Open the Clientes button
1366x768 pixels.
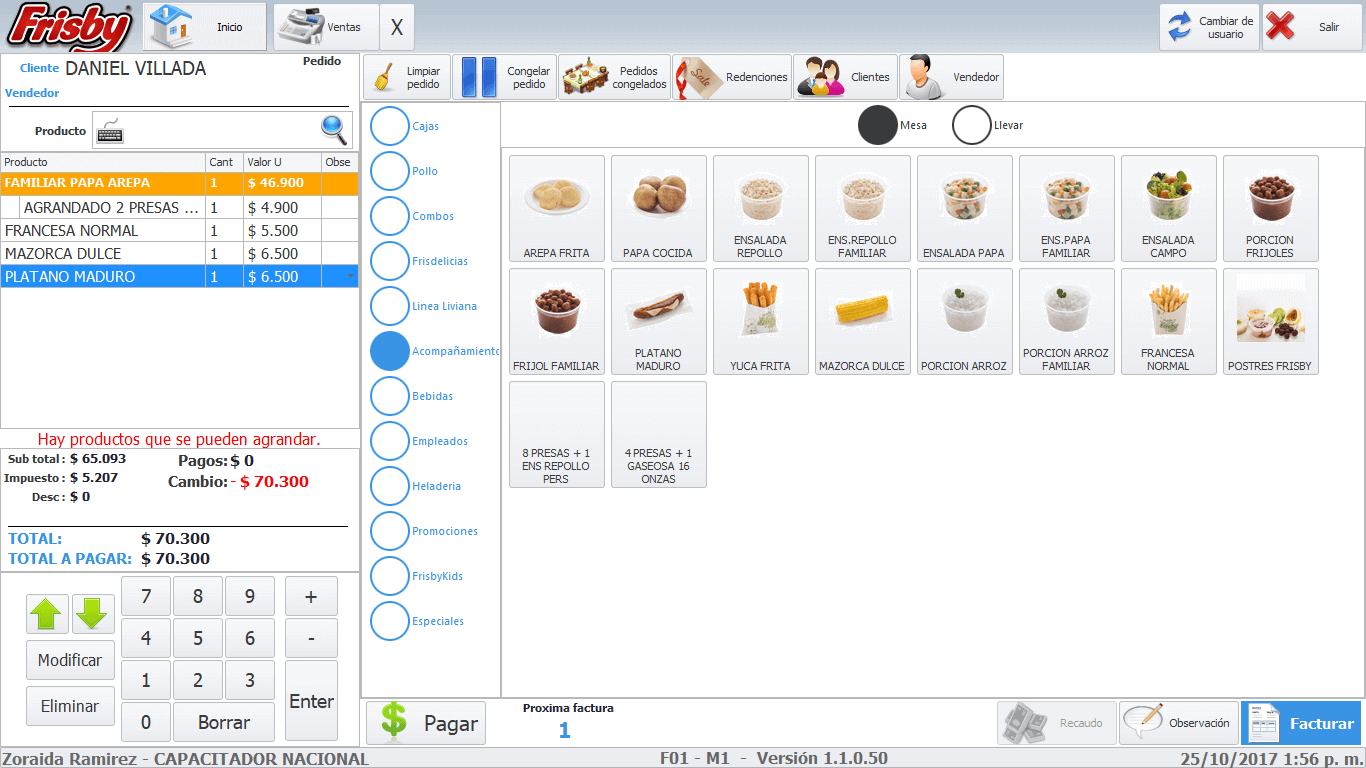(x=845, y=77)
